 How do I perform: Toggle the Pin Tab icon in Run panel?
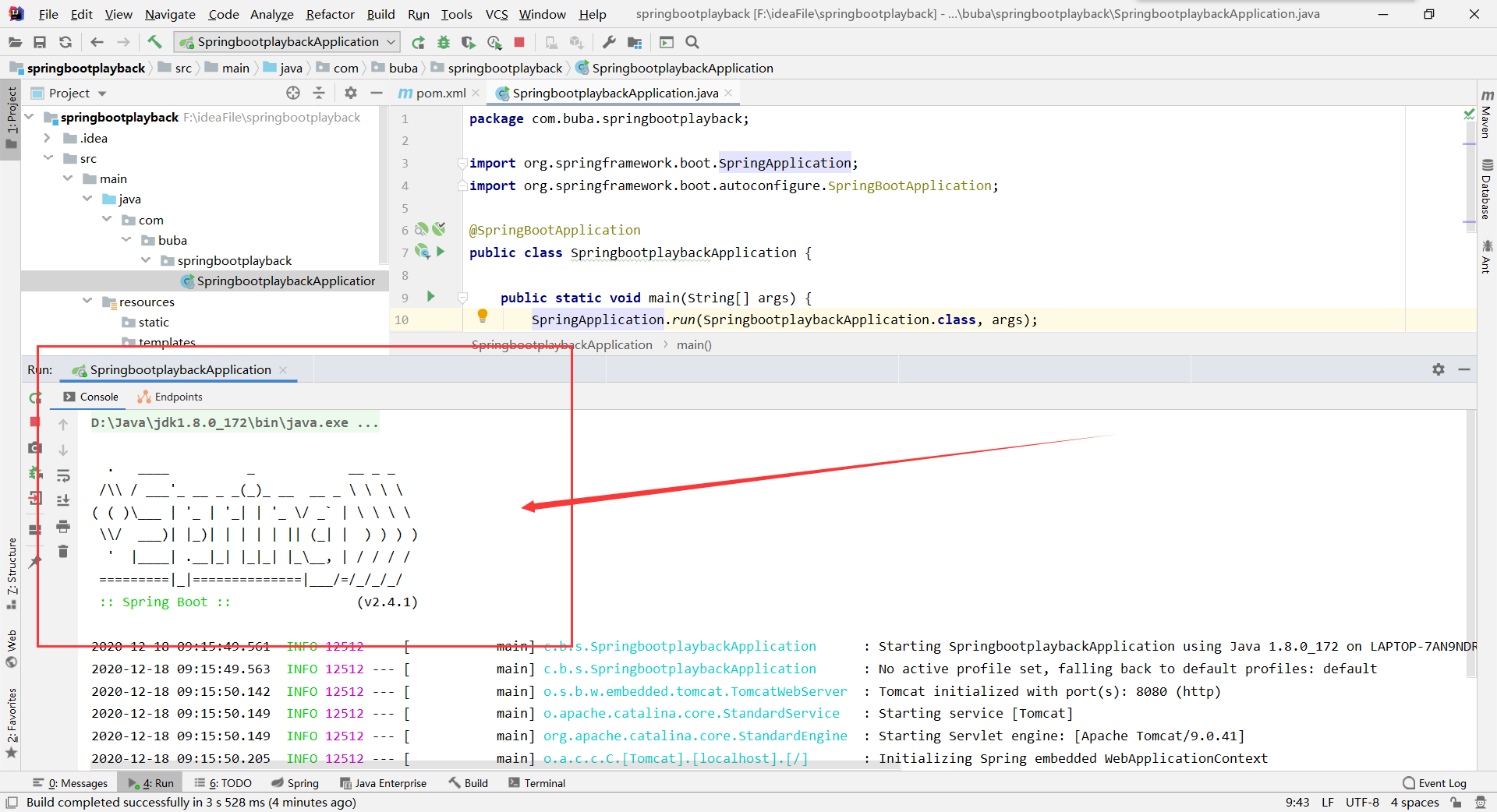(35, 562)
